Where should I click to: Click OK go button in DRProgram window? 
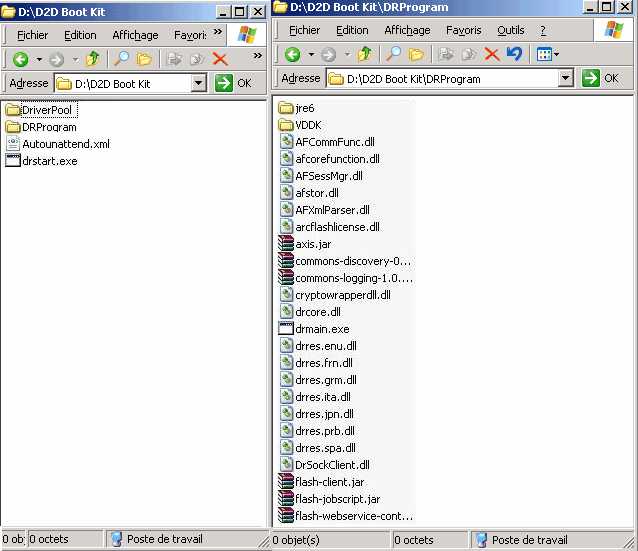[601, 78]
